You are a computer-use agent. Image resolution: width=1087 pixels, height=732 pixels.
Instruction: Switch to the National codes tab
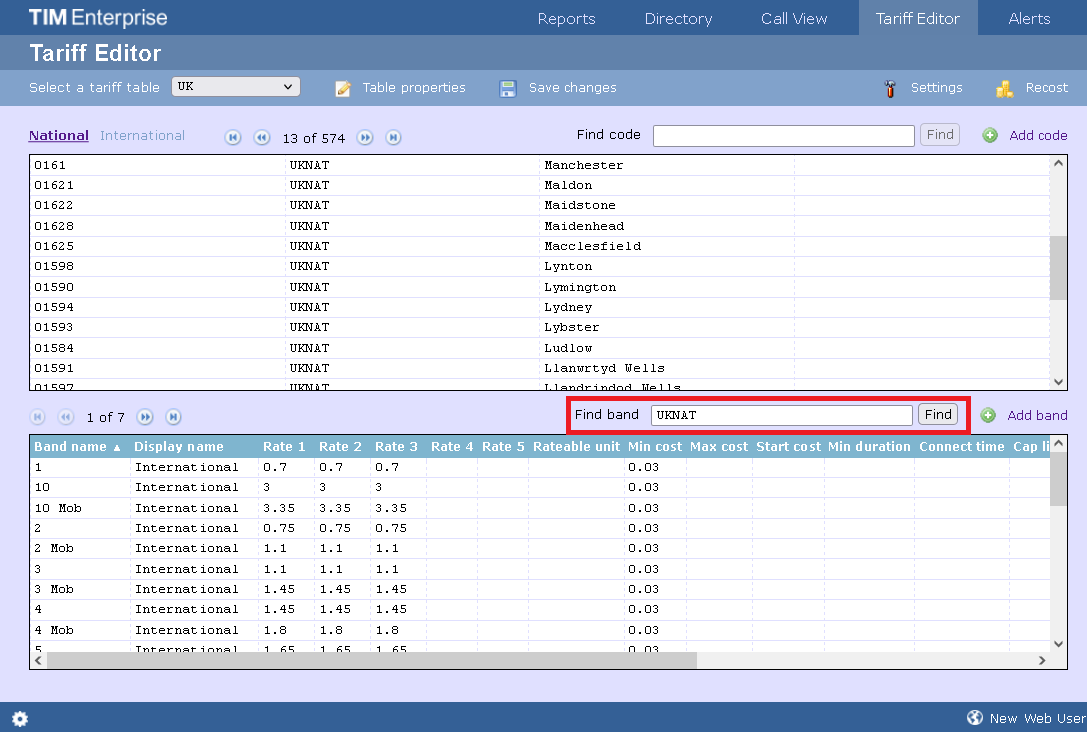point(59,135)
